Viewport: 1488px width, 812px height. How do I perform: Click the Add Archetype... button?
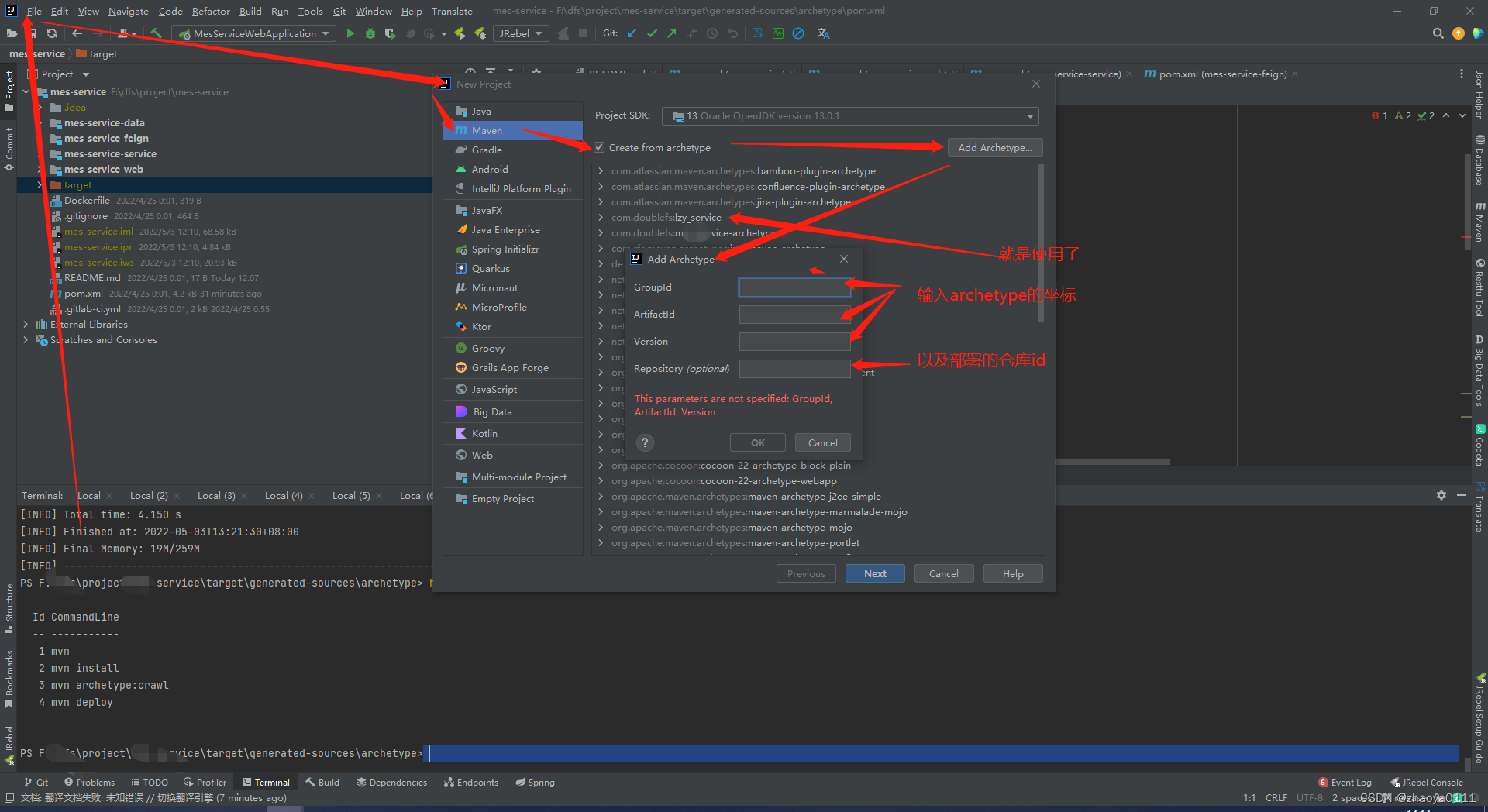995,147
